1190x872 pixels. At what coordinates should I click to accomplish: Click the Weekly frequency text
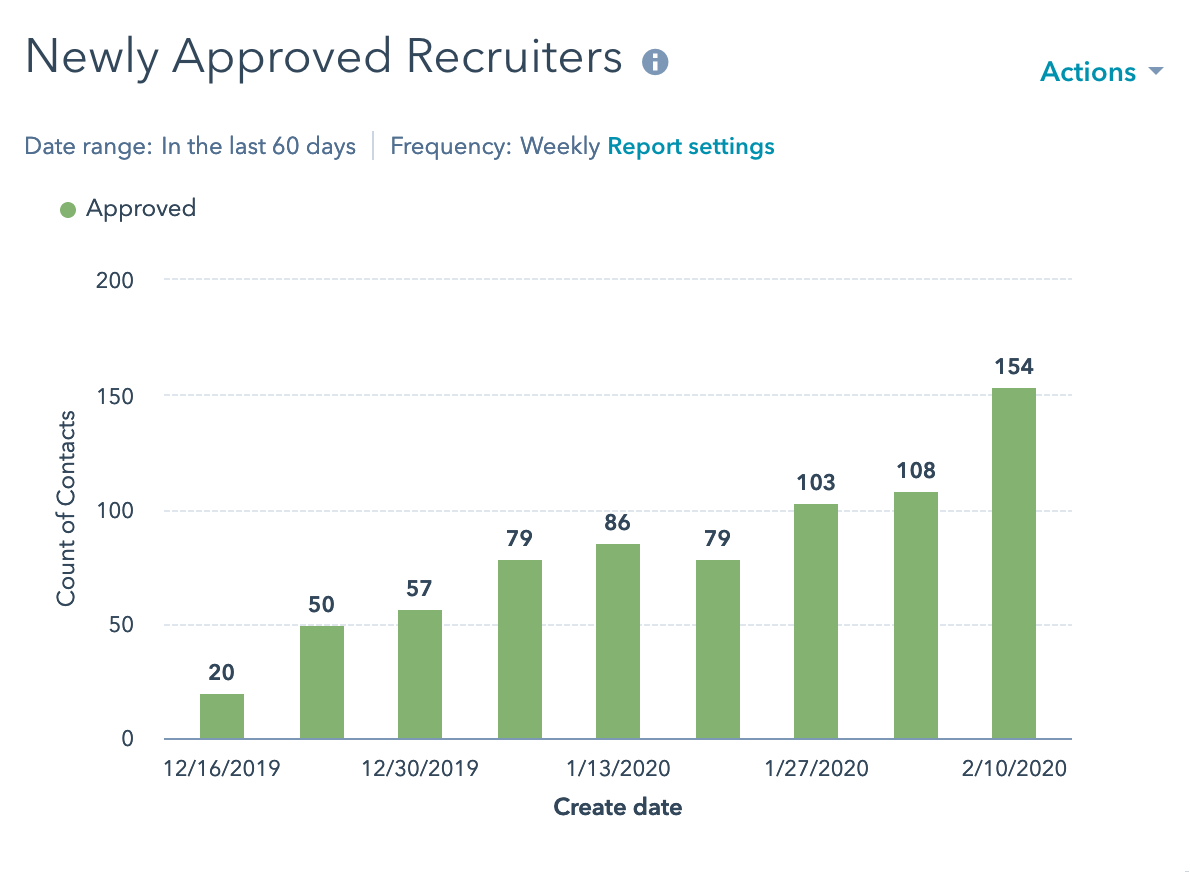[x=560, y=147]
